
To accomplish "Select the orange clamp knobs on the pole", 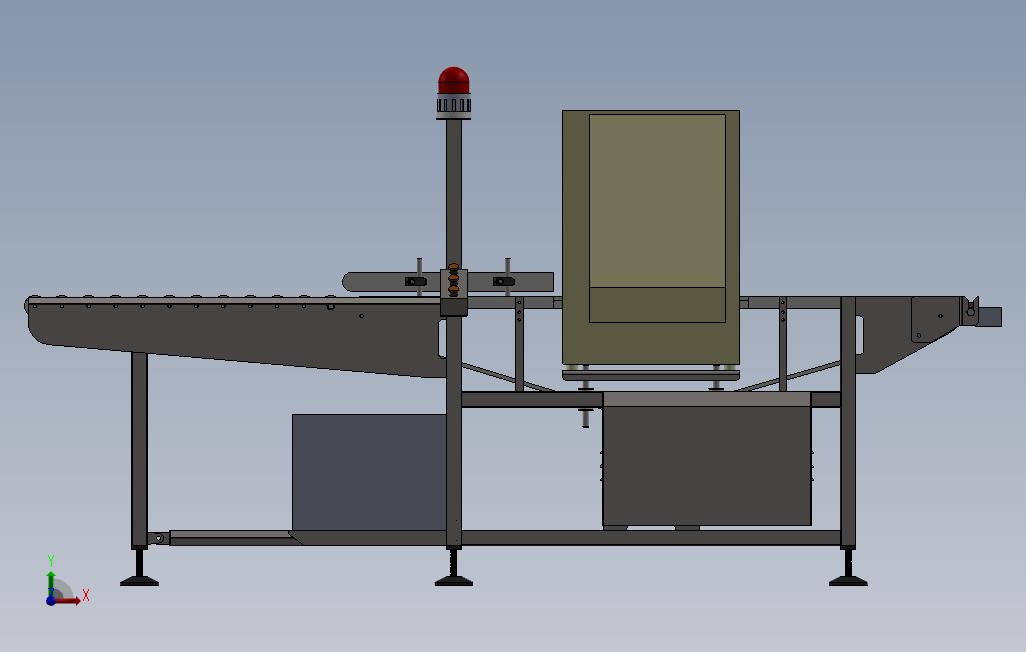I will click(x=453, y=280).
